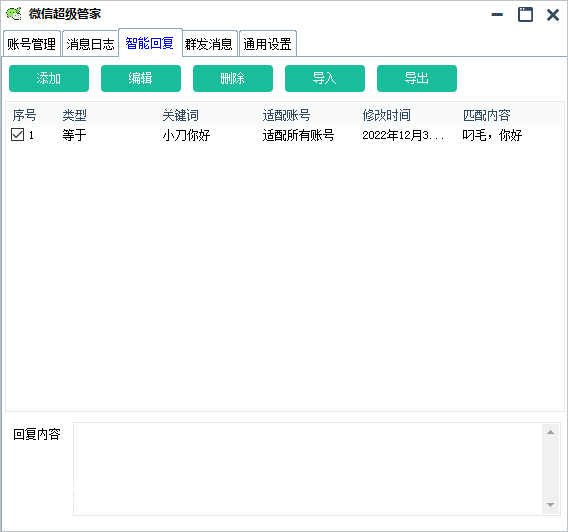568x532 pixels.
Task: Select the 小刀你好 keyword cell
Action: (186, 135)
